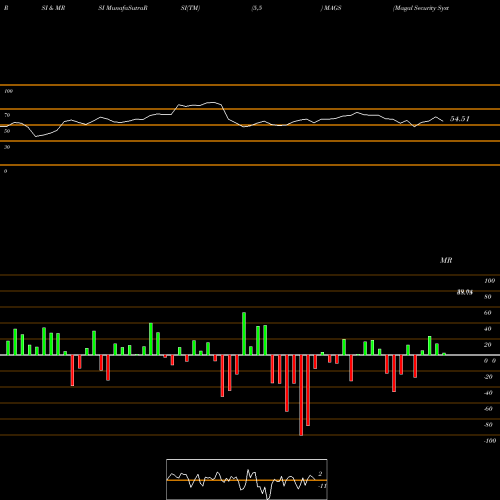
Task: Click the Magal Security Sys title text
Action: tap(421, 8)
